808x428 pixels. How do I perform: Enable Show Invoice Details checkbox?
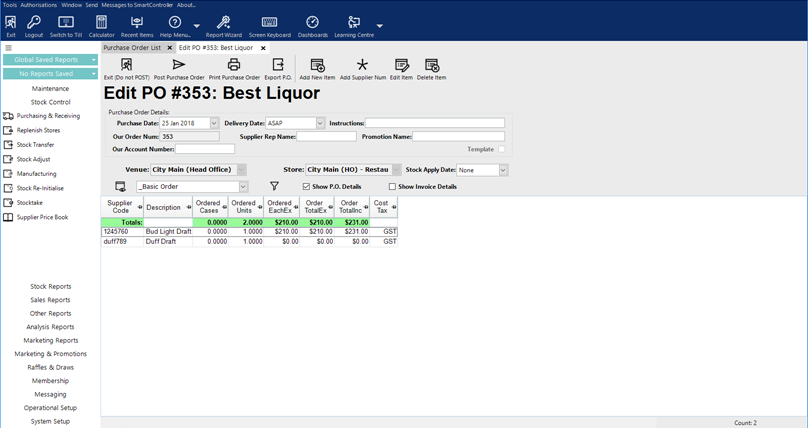(x=392, y=186)
